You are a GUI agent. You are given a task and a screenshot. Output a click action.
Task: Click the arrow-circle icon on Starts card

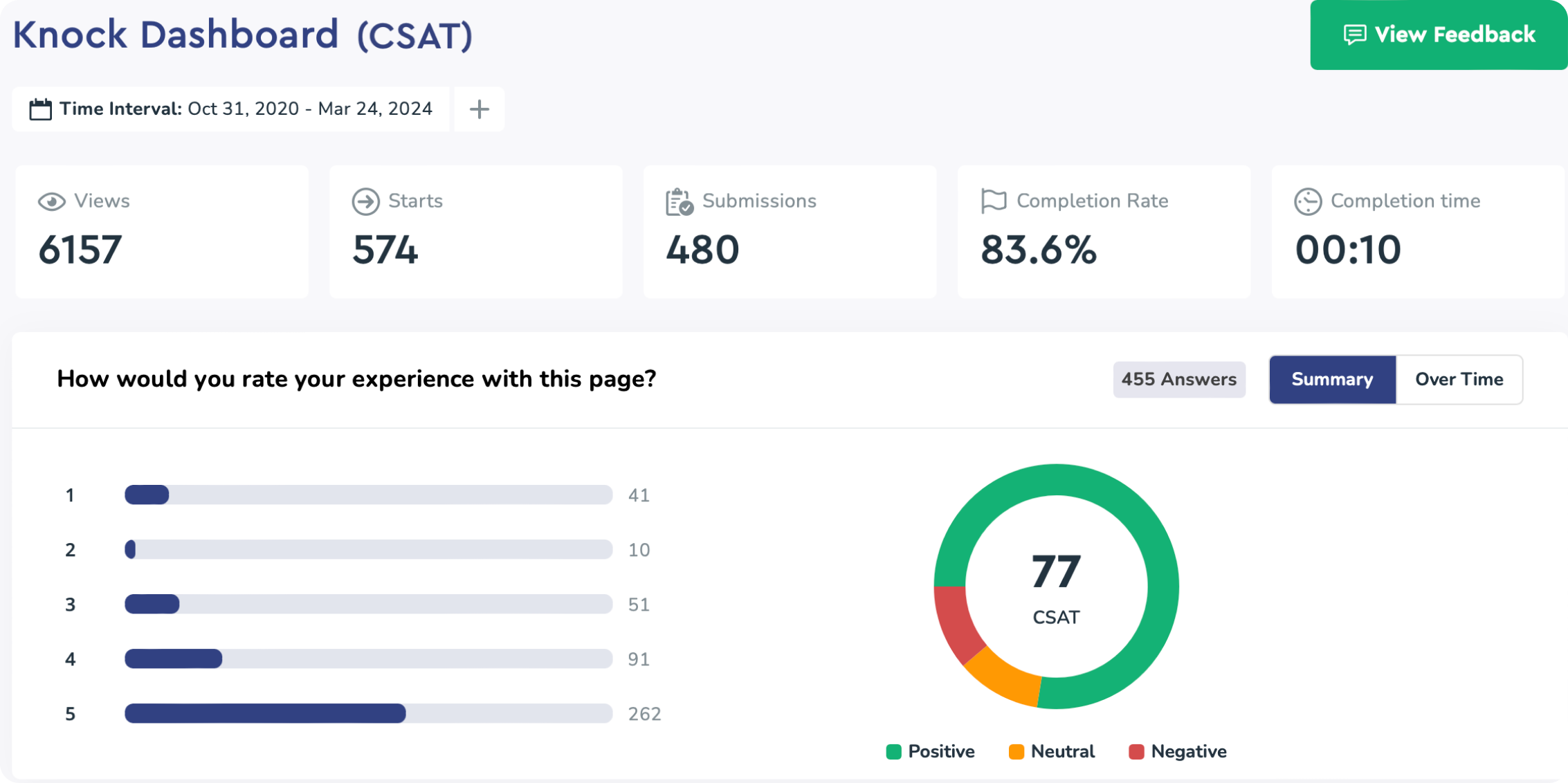point(365,201)
